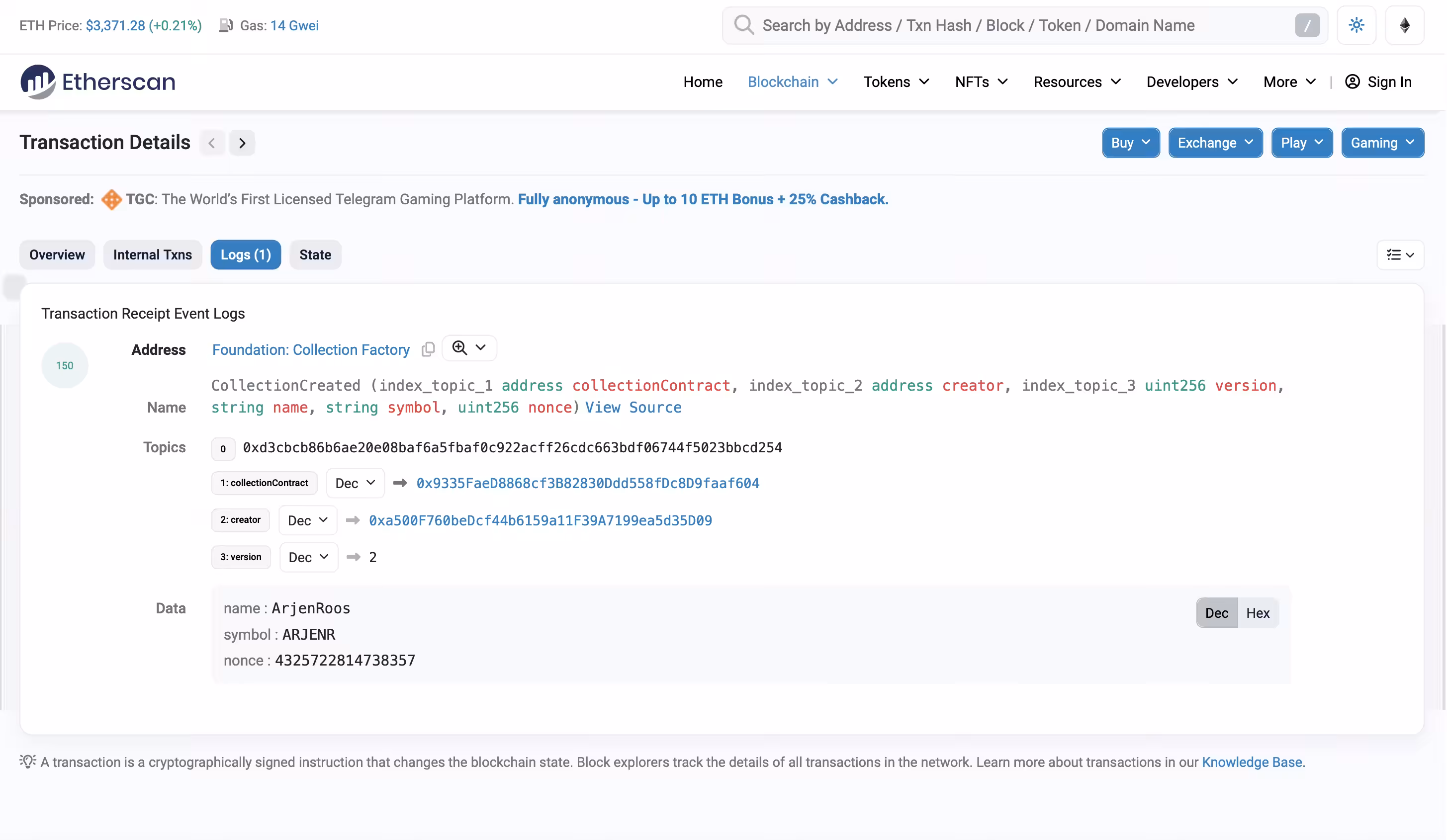Open Dec dropdown for creator topic
This screenshot has width=1447, height=840.
point(308,520)
